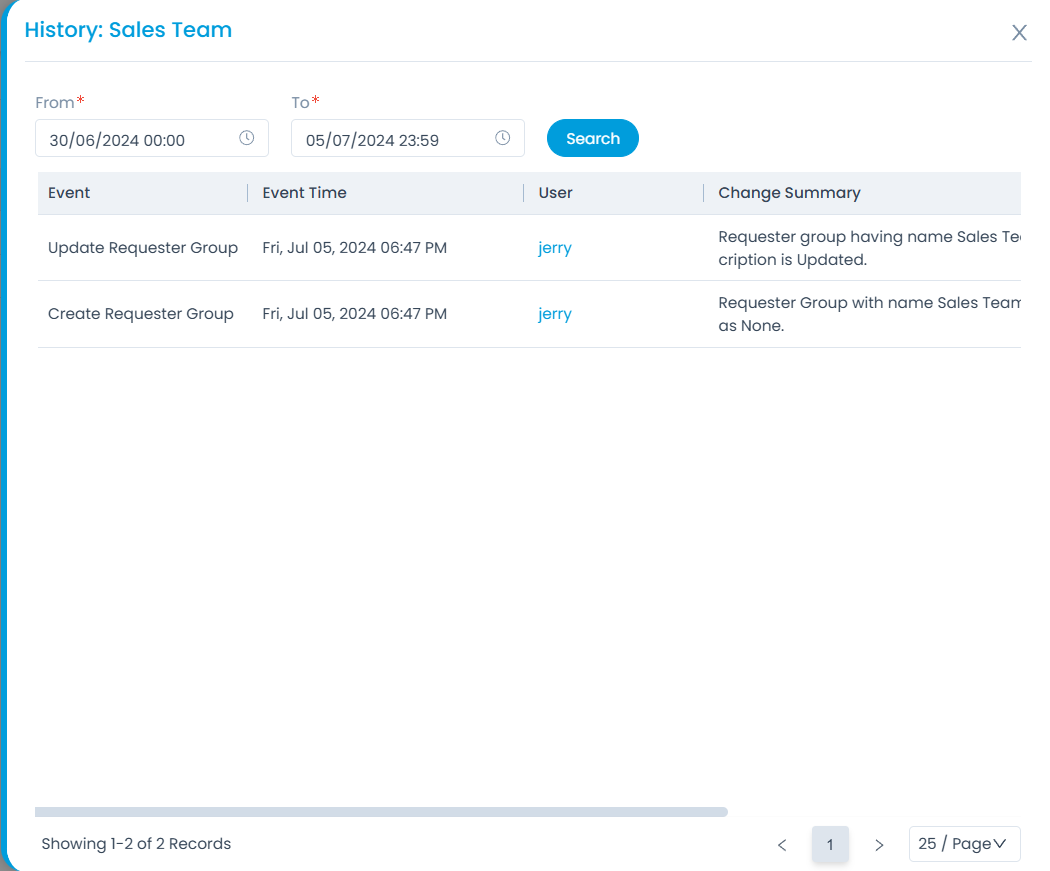The height and width of the screenshot is (871, 1050).
Task: Click the clock icon in From field
Action: (247, 139)
